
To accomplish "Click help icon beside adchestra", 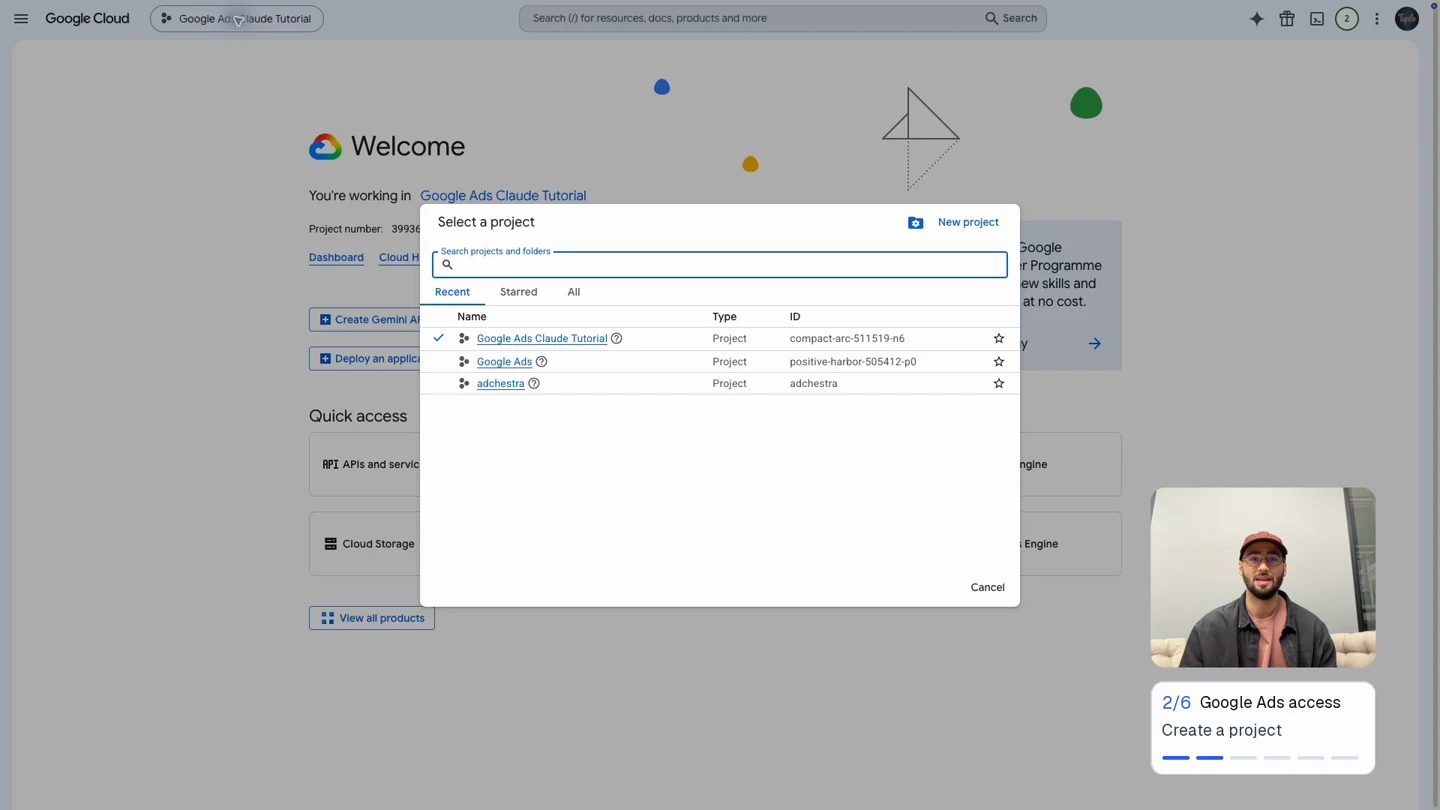I will pyautogui.click(x=534, y=383).
